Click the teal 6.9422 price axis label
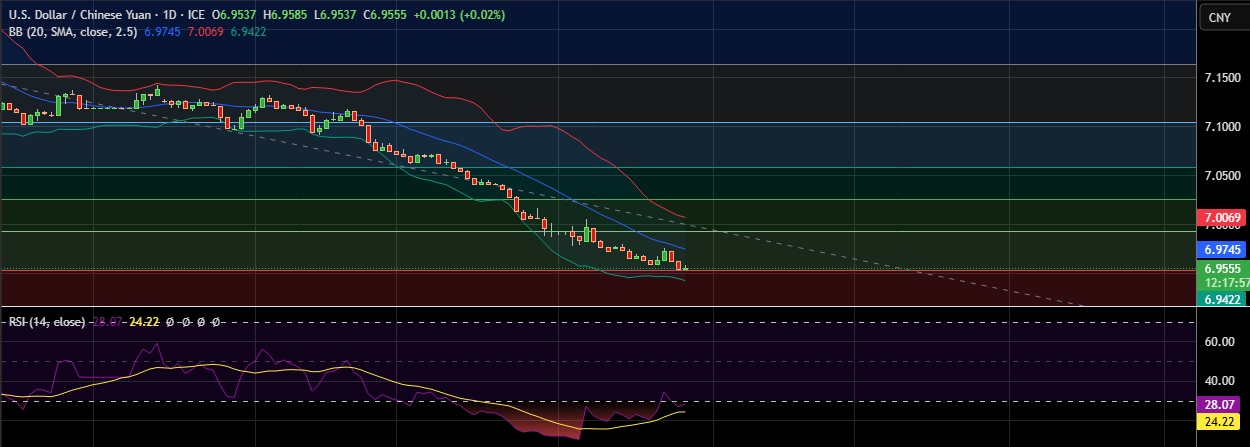This screenshot has width=1250, height=447. [1223, 298]
